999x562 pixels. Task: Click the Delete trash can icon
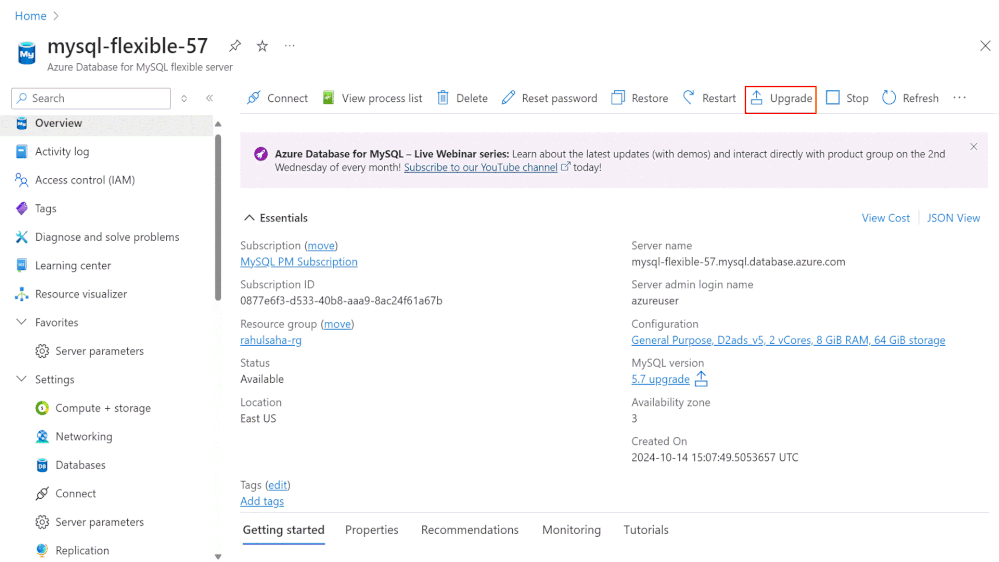point(443,98)
